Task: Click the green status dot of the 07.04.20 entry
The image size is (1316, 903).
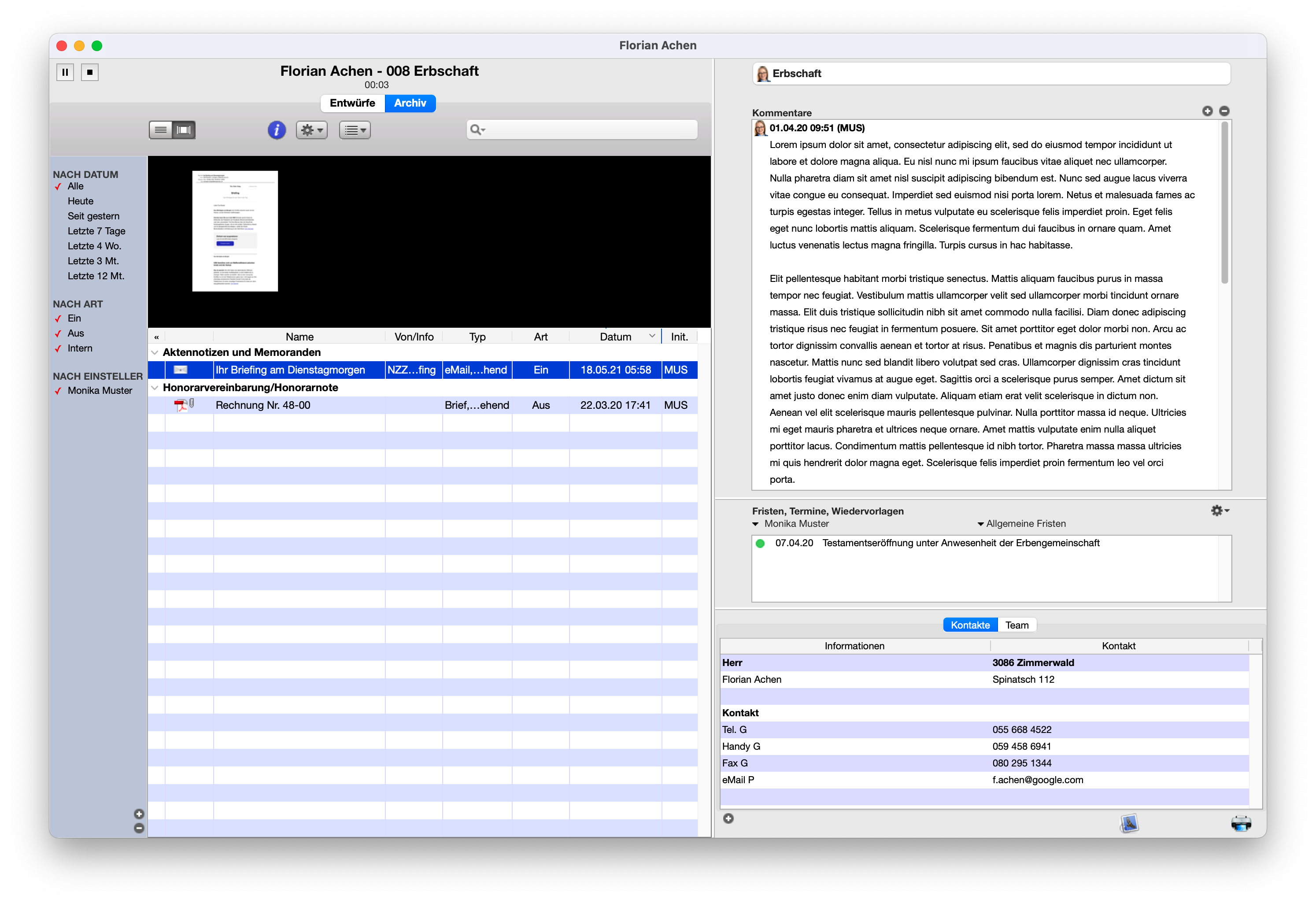Action: 760,544
